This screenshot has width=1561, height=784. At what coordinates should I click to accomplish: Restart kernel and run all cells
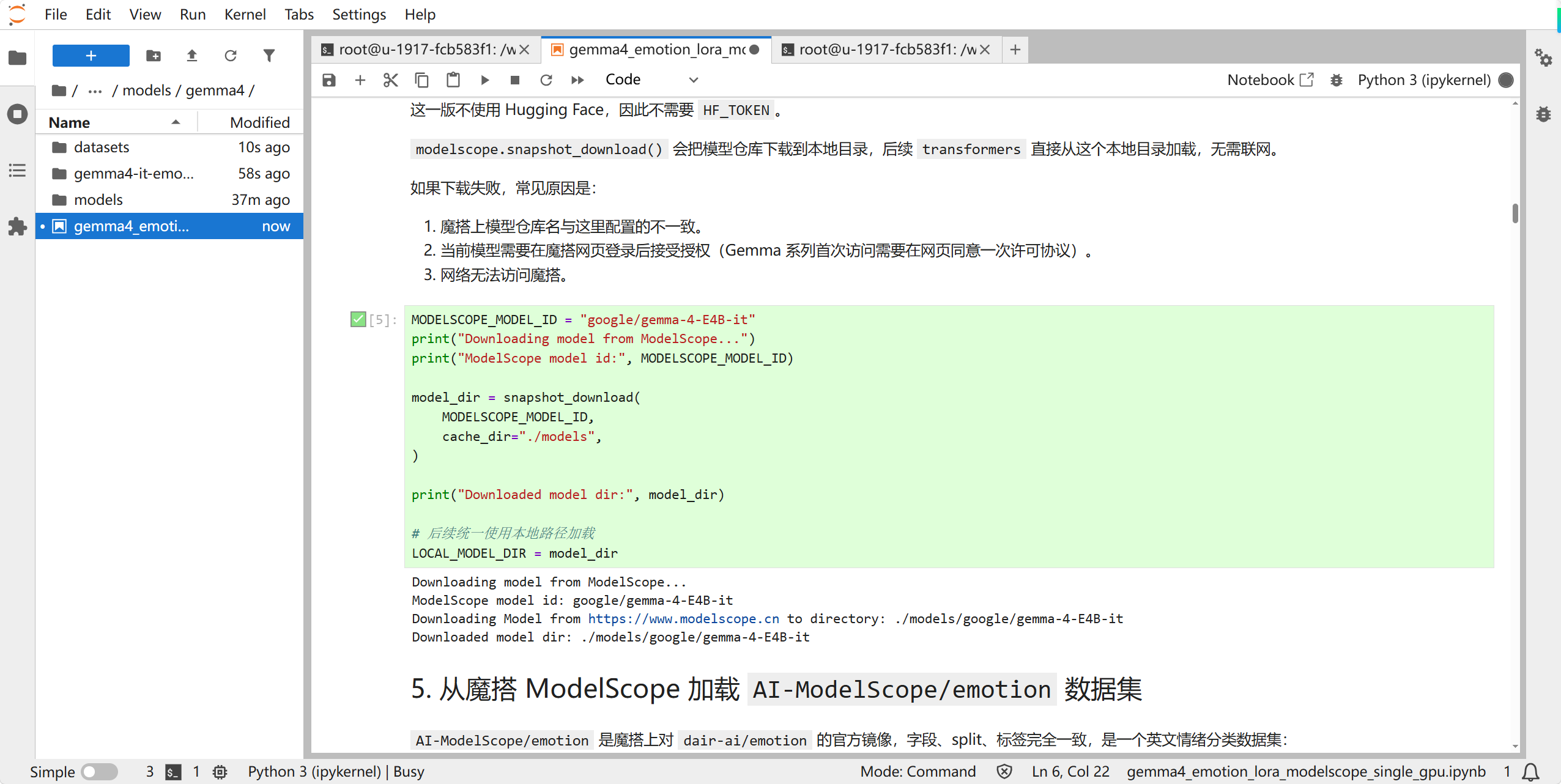click(x=577, y=80)
